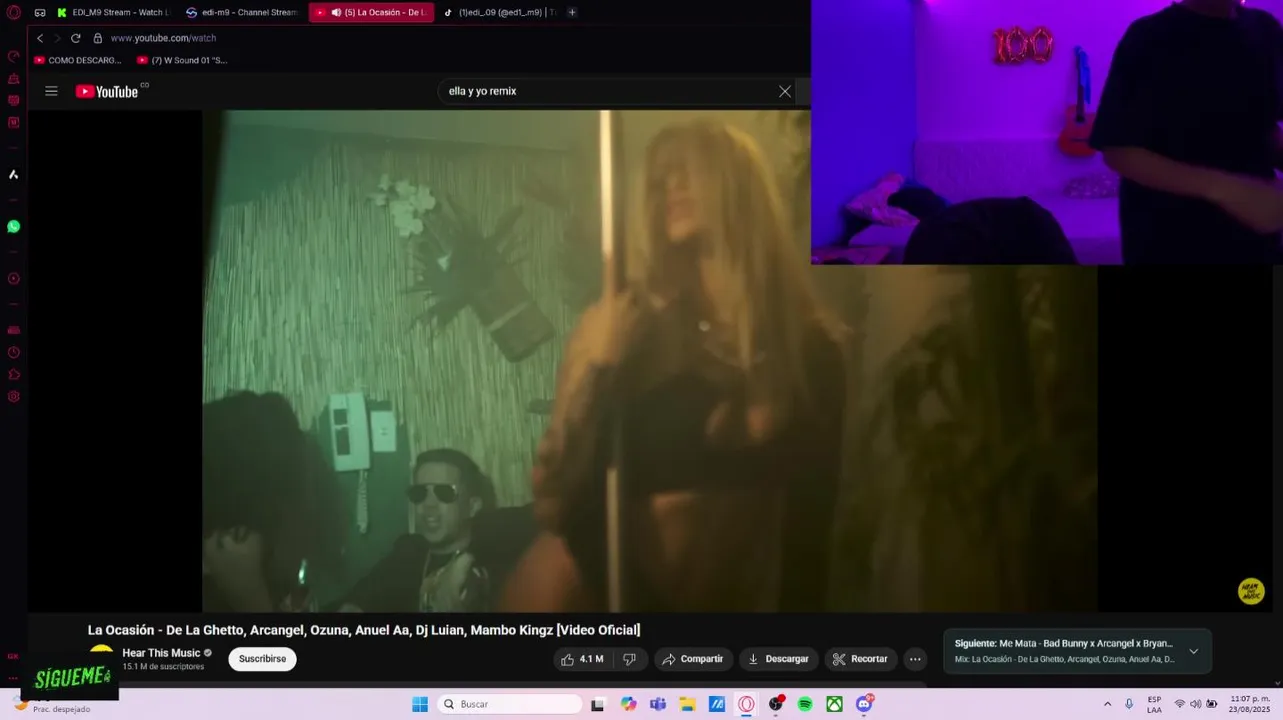Switch to edi-m9 Channel Stream tab
This screenshot has width=1283, height=720.
(x=241, y=12)
